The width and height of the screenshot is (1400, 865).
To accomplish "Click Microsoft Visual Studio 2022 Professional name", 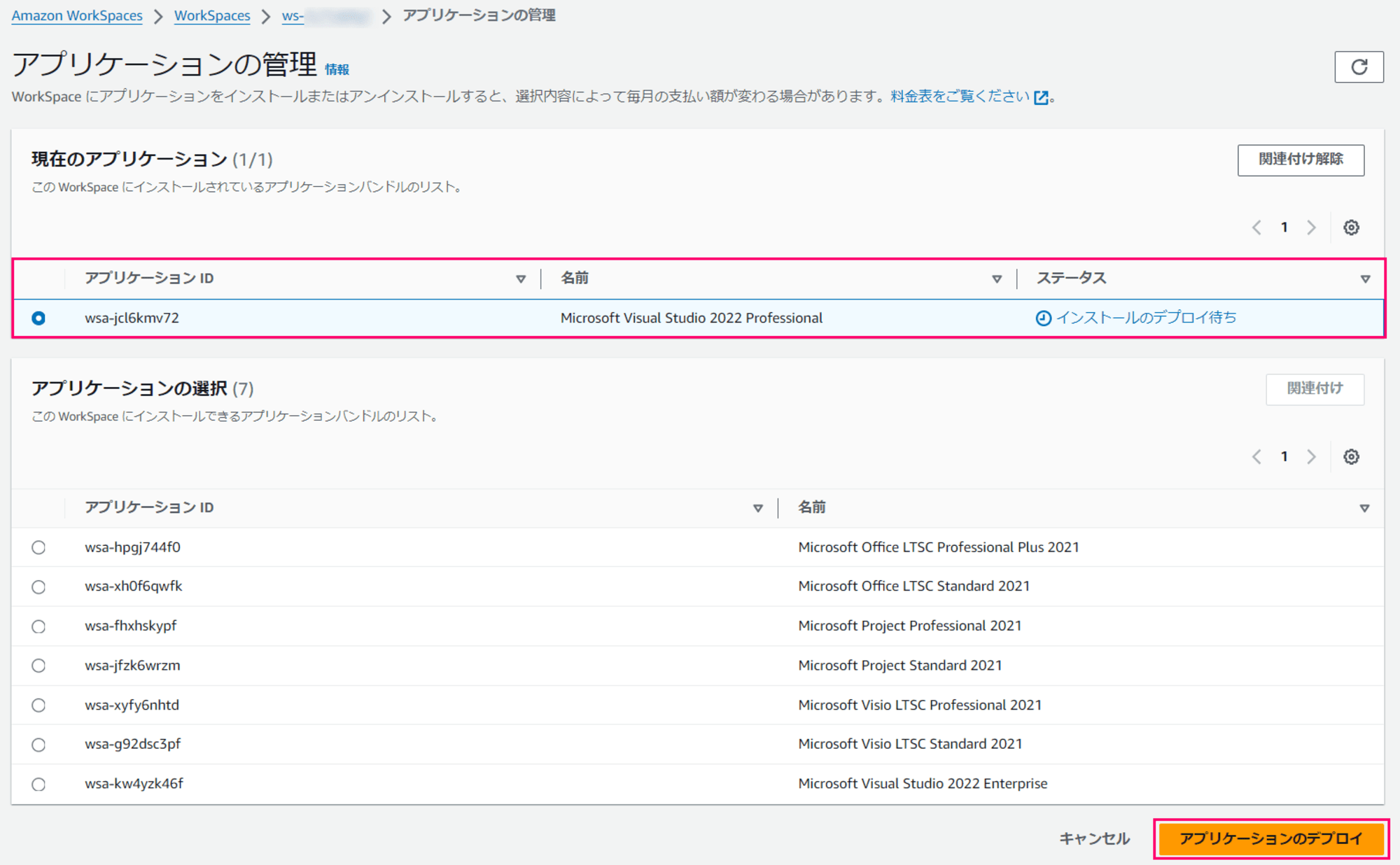I will 692,318.
